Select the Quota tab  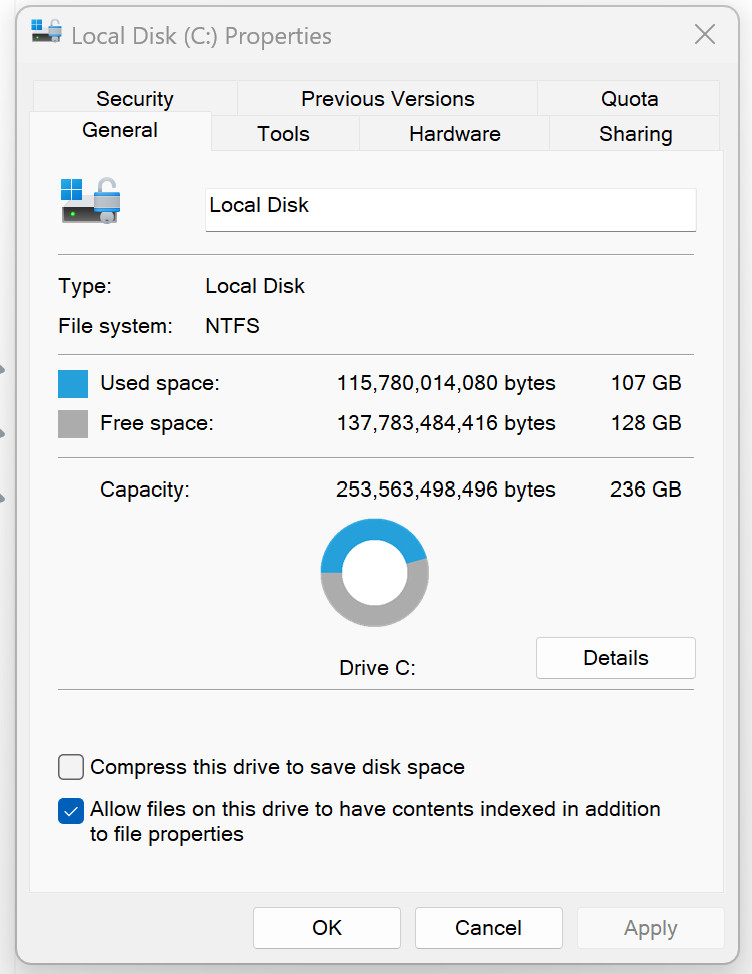pos(629,99)
